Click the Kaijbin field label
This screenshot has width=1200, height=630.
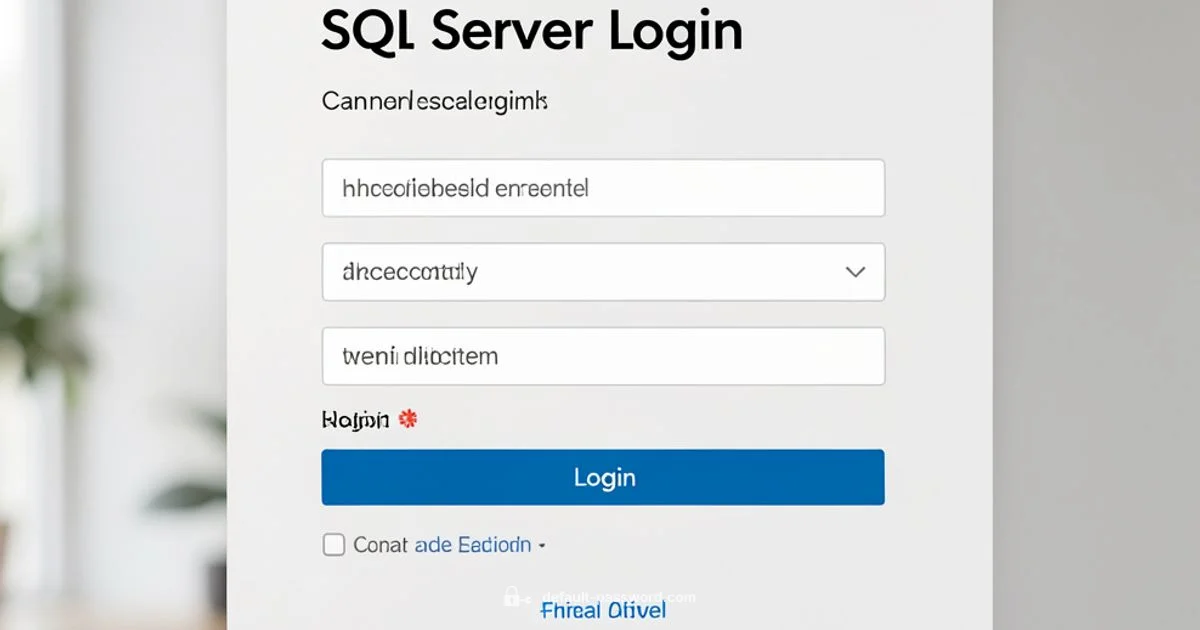coord(355,420)
